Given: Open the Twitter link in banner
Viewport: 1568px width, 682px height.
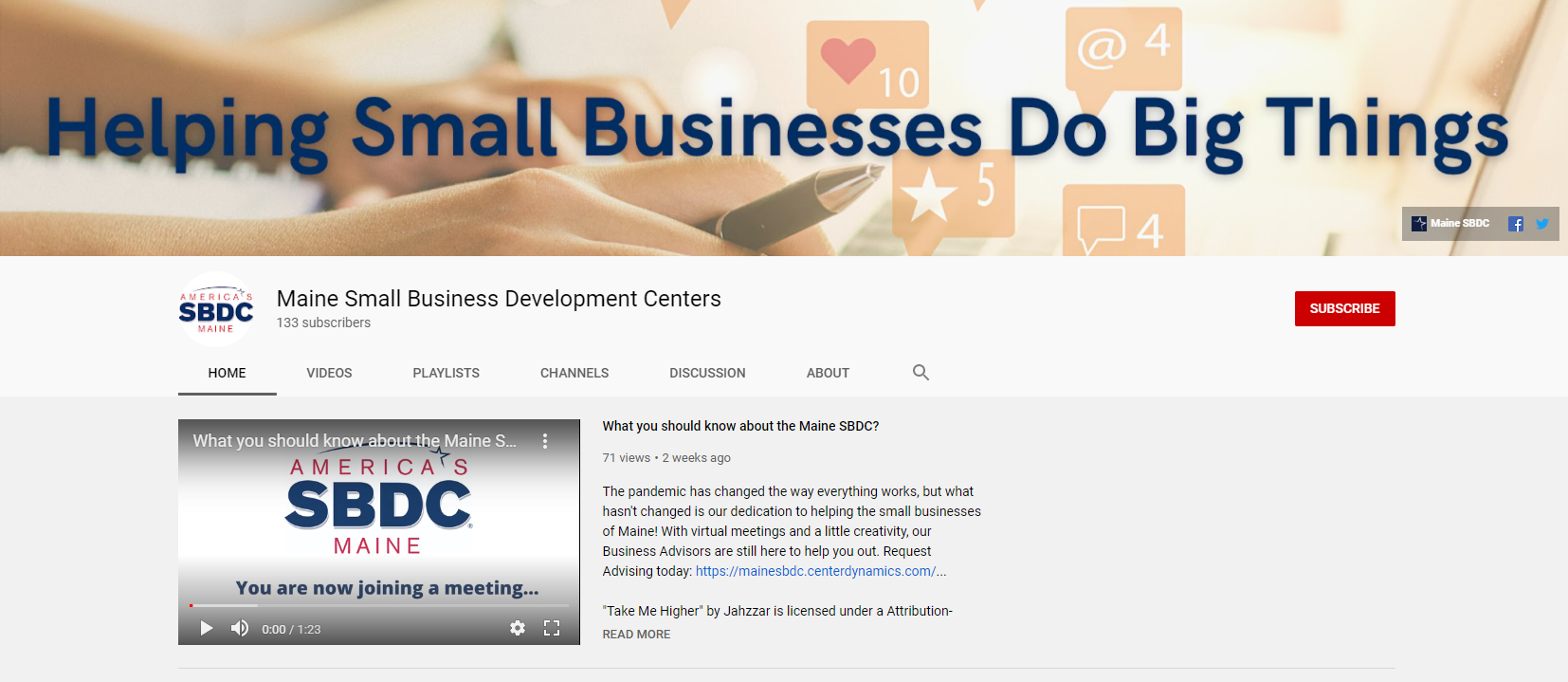Looking at the screenshot, I should (x=1542, y=224).
